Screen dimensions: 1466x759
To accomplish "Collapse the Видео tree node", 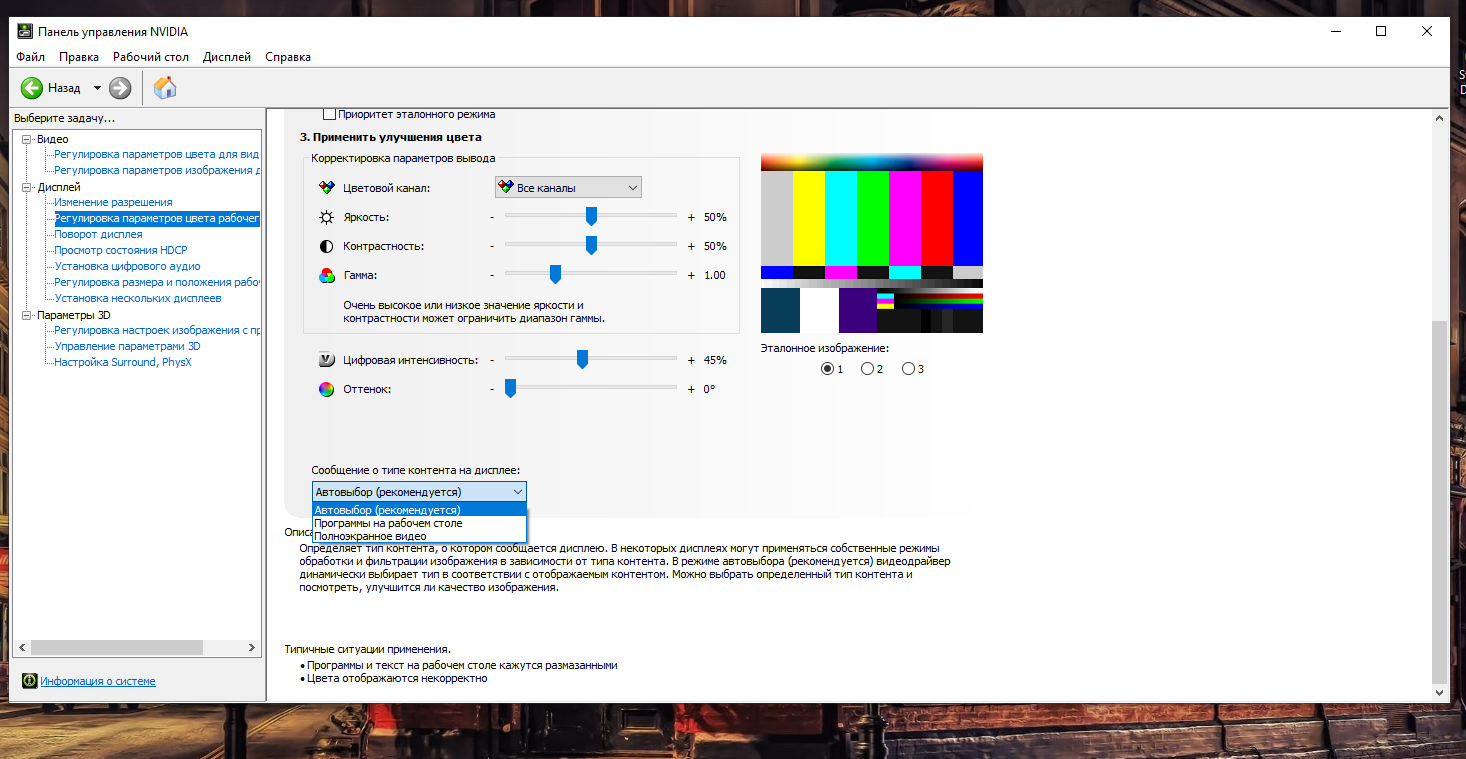I will coord(27,139).
